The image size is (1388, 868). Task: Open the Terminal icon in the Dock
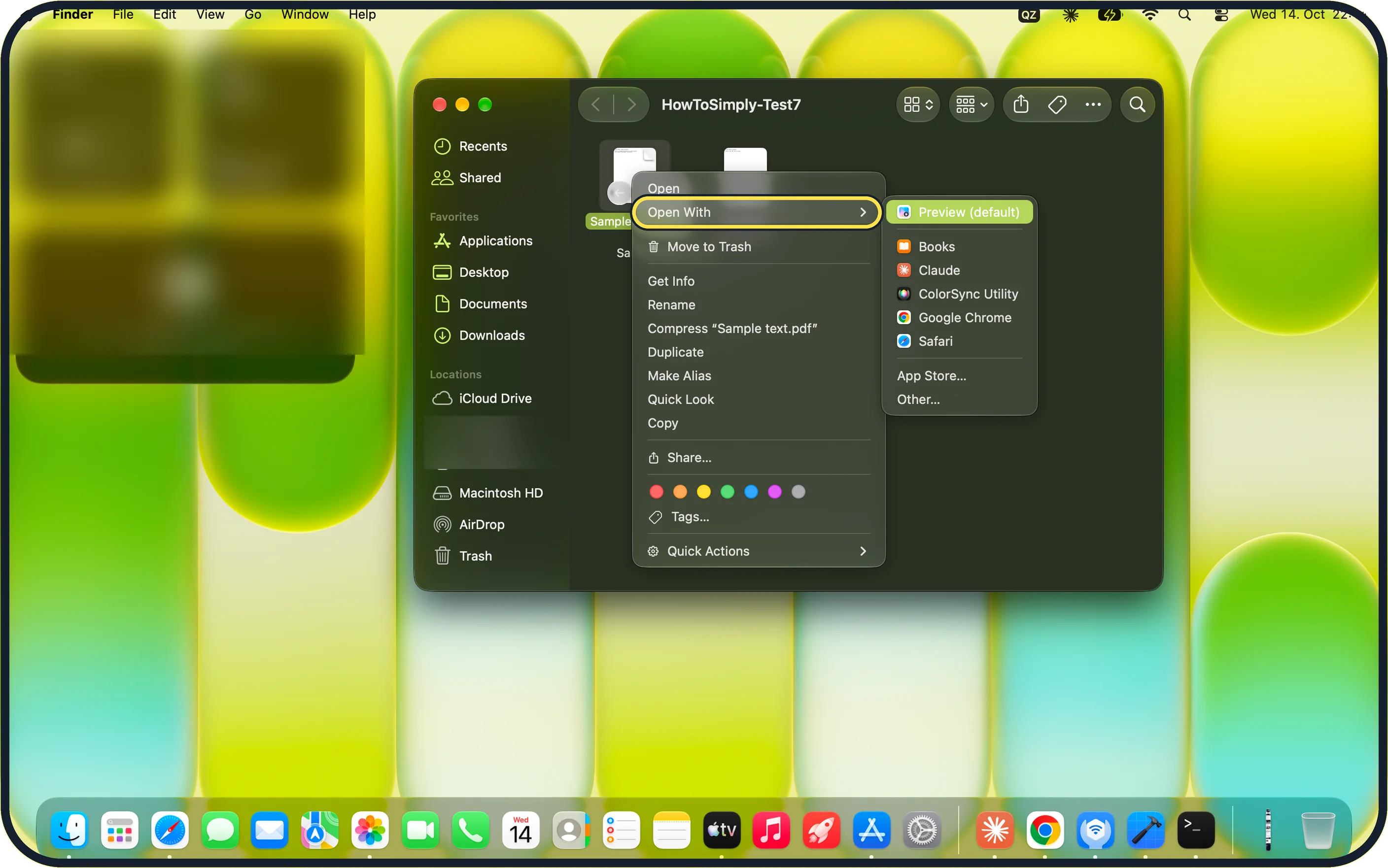pos(1196,830)
